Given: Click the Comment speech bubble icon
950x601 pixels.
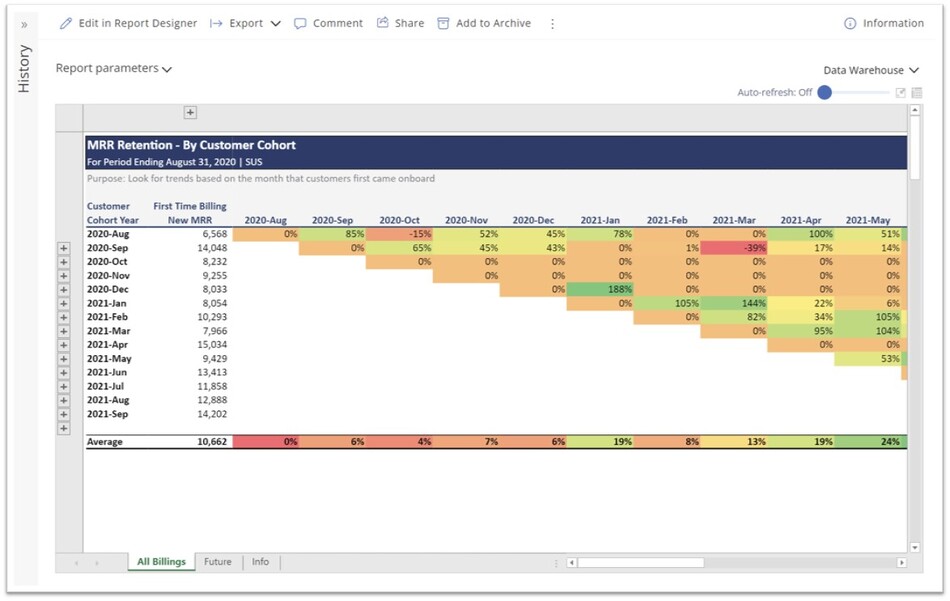Looking at the screenshot, I should 300,23.
